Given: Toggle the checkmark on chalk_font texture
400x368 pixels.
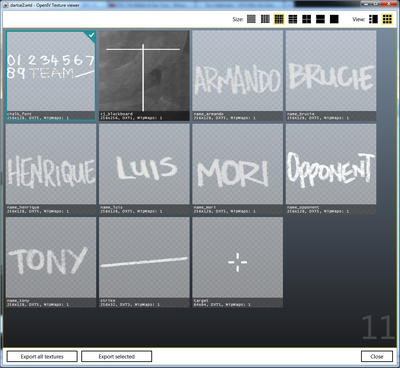Looking at the screenshot, I should click(x=91, y=35).
